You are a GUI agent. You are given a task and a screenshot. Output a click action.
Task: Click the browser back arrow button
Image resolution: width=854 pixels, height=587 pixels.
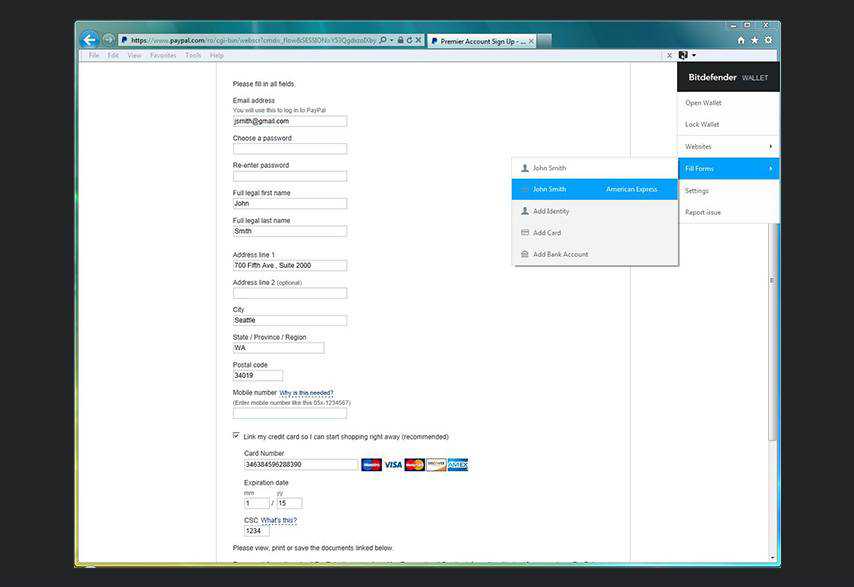click(89, 40)
